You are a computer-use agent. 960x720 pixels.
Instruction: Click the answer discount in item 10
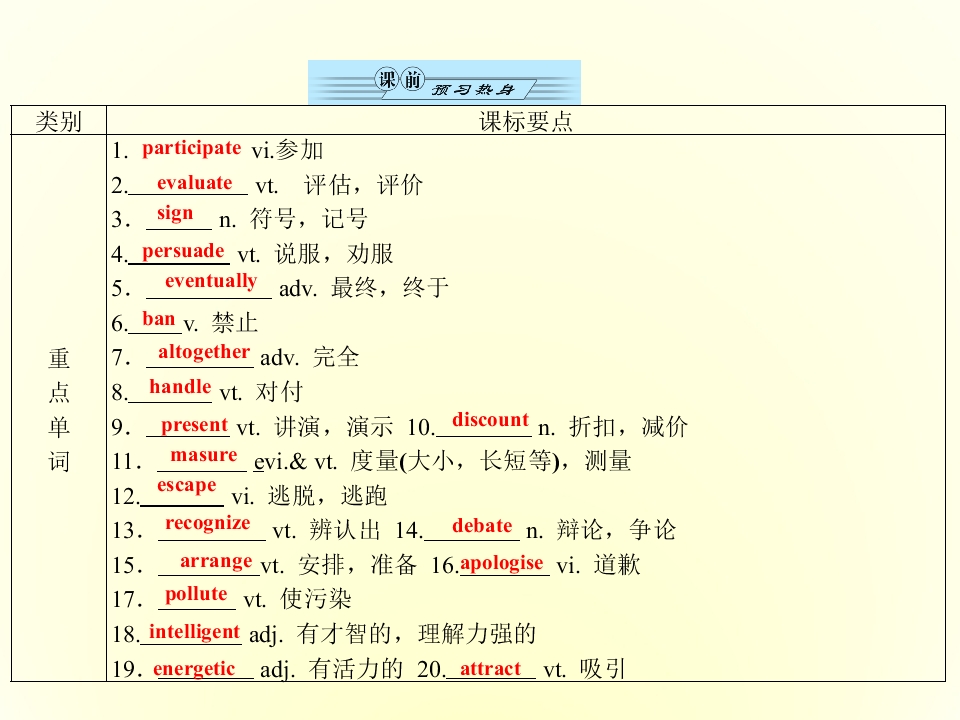tap(490, 420)
